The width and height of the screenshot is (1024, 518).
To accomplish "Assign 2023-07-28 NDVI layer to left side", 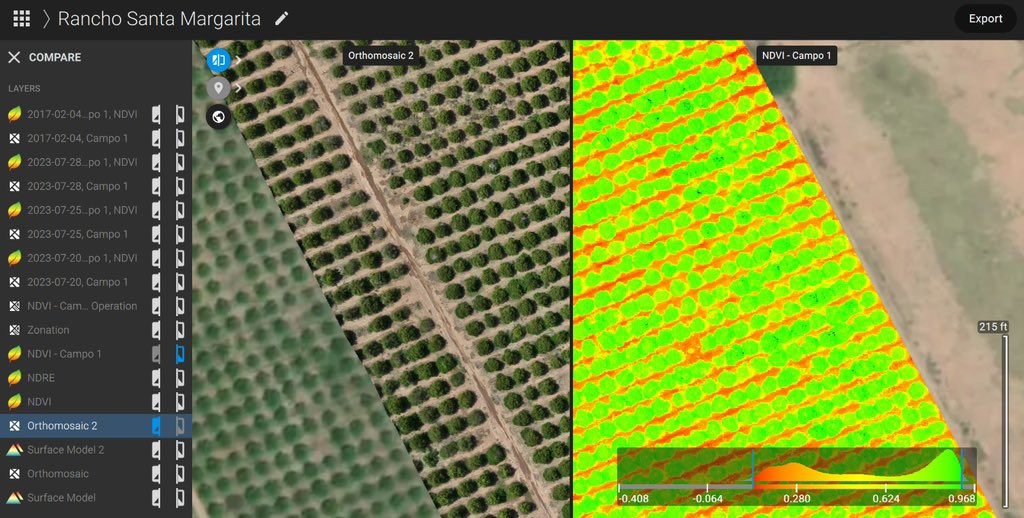I will pos(156,162).
